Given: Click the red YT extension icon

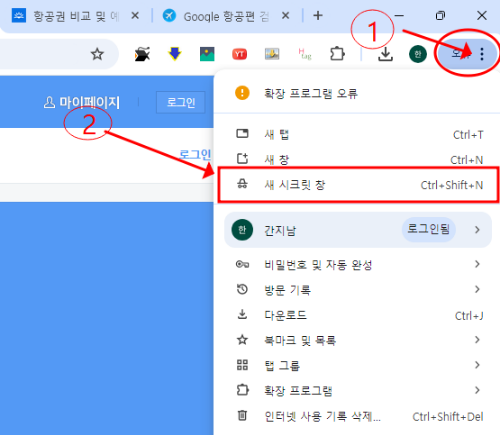Looking at the screenshot, I should tap(239, 54).
